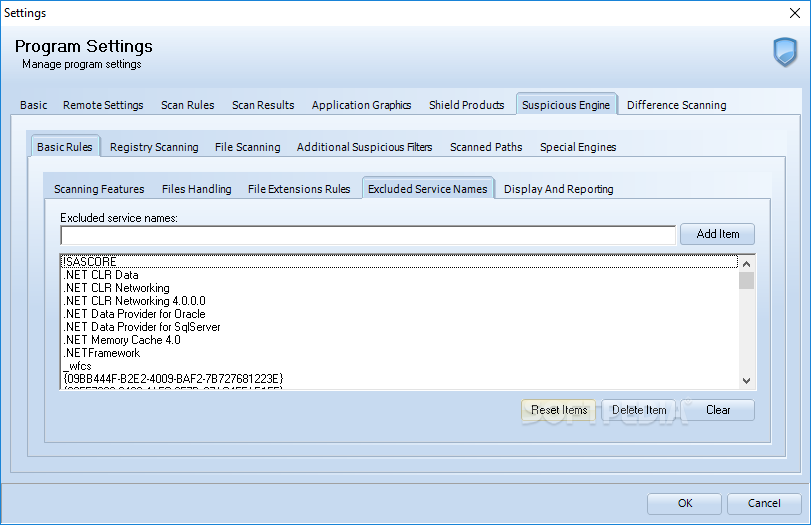The height and width of the screenshot is (525, 811).
Task: Select the {09BB444F-B2E2-4009...} GUID entry
Action: tap(400, 379)
